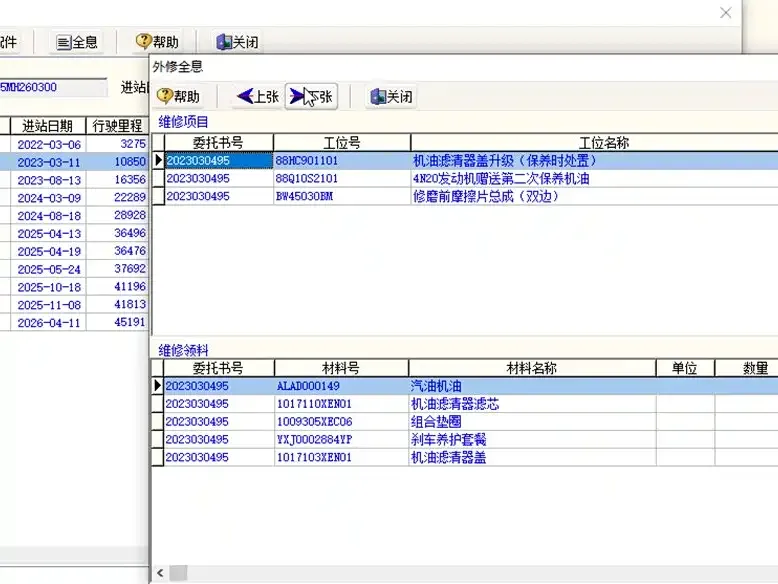Click the mileage value 45191

point(130,323)
